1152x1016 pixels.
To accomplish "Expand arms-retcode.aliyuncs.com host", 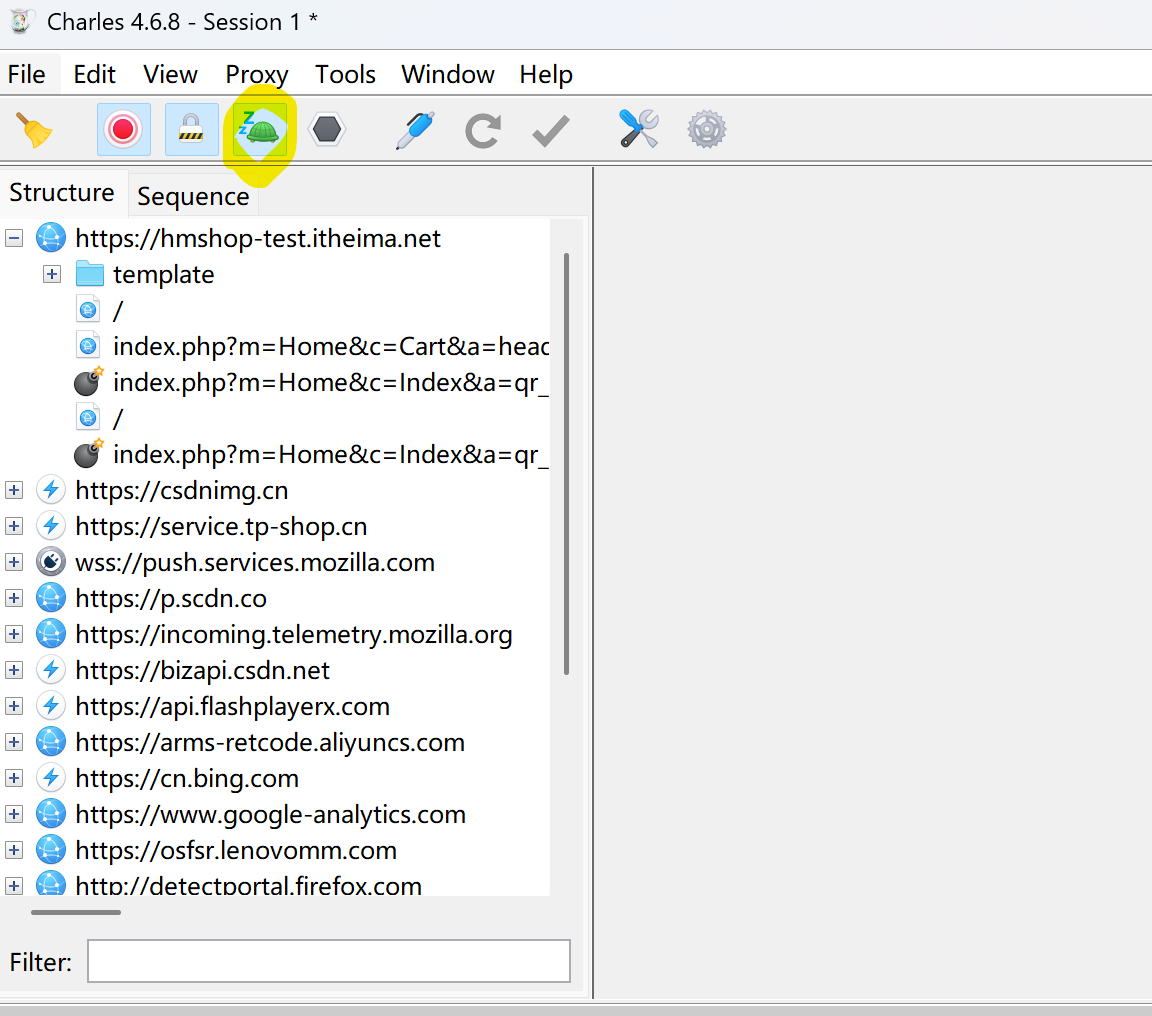I will coord(14,742).
